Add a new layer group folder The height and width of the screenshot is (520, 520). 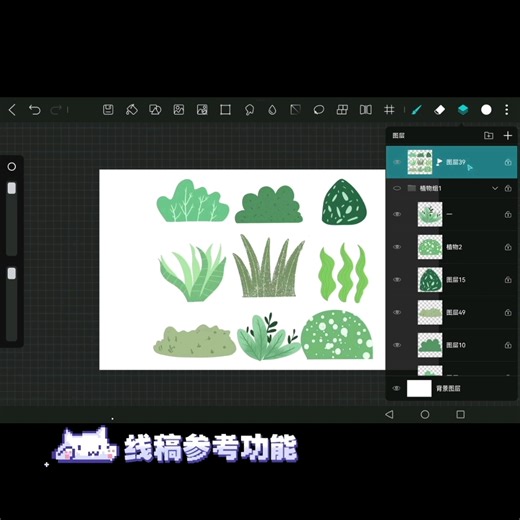pyautogui.click(x=489, y=135)
